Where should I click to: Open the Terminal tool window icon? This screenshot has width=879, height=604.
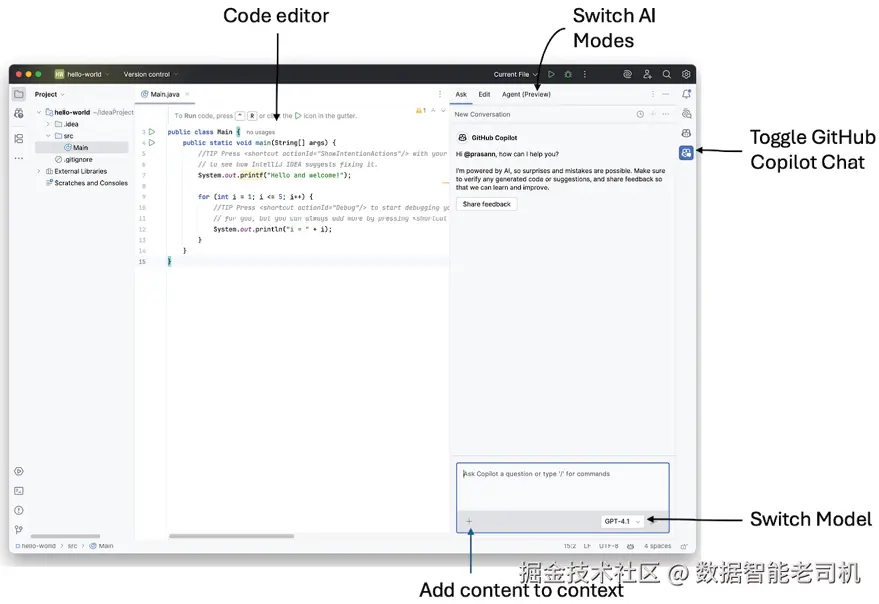[19, 491]
